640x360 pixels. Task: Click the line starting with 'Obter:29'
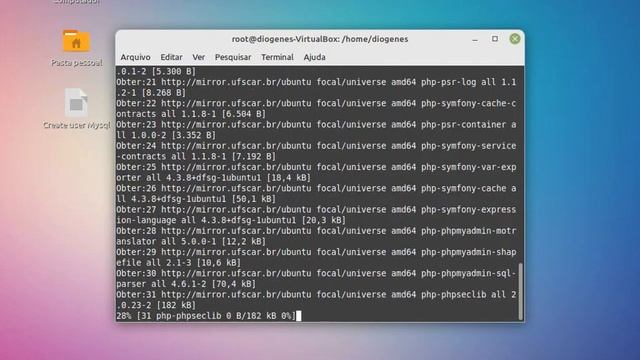(x=316, y=252)
